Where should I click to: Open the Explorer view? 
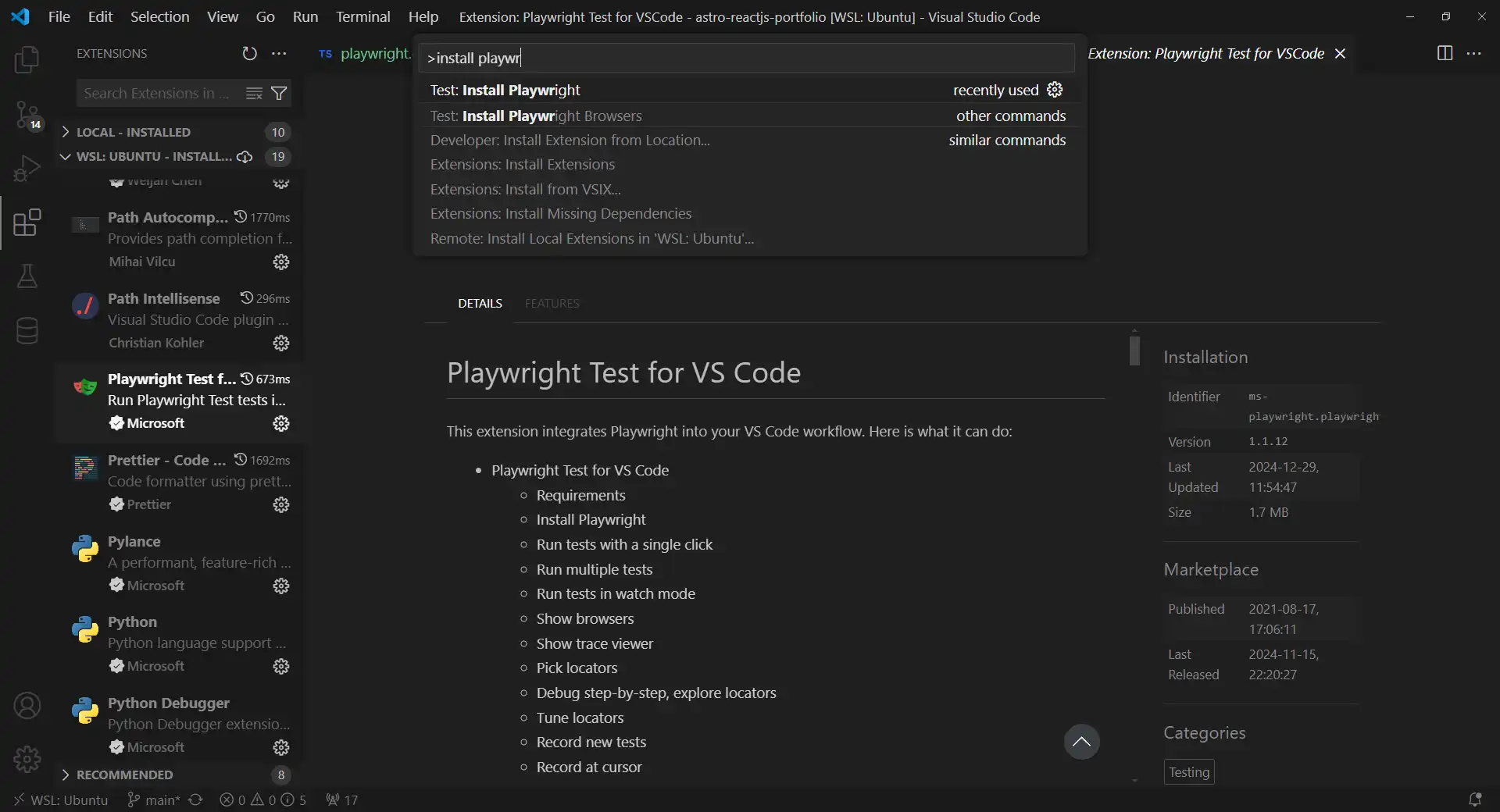pyautogui.click(x=27, y=59)
